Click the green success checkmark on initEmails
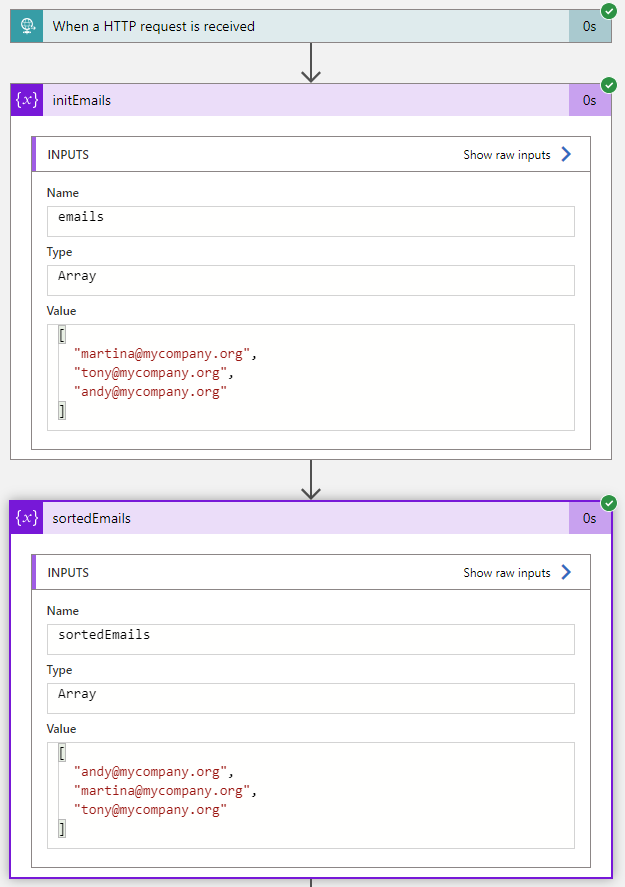 coord(609,85)
